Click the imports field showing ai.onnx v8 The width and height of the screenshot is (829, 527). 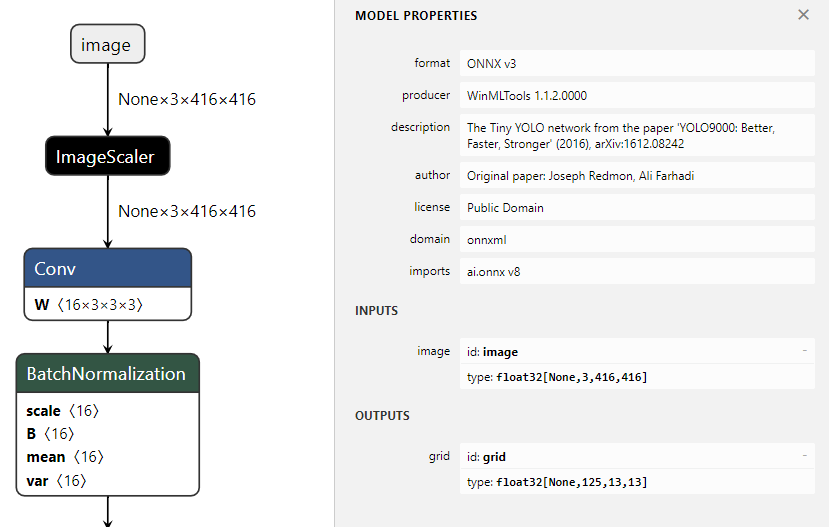(637, 271)
